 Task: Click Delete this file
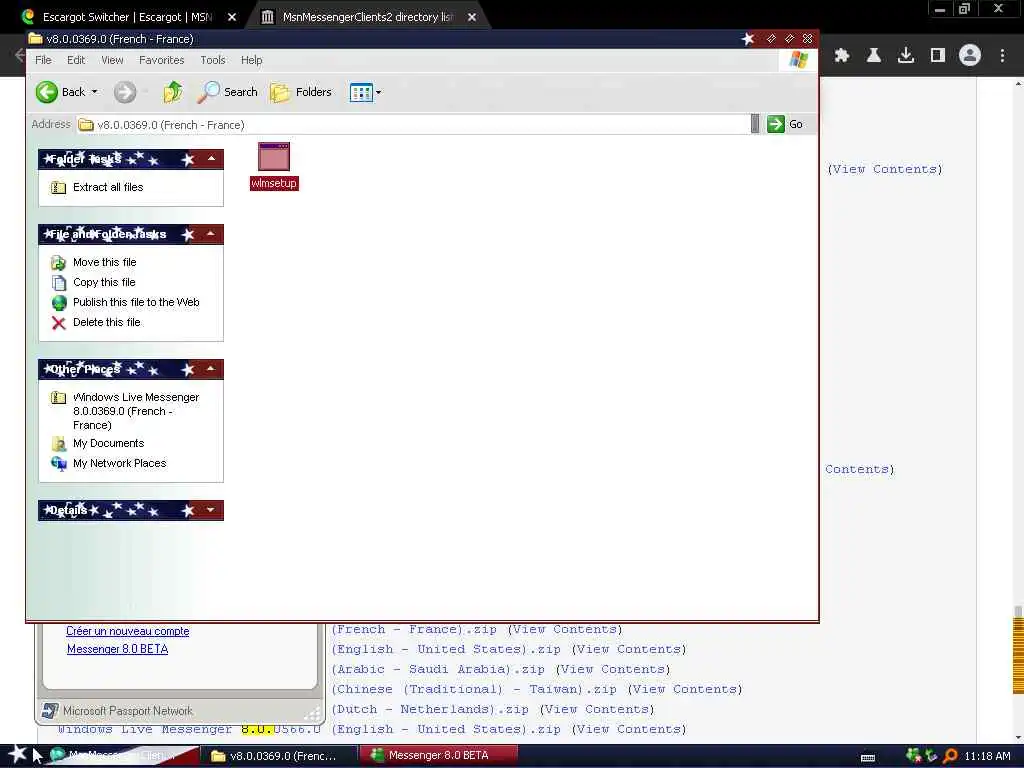tap(106, 323)
